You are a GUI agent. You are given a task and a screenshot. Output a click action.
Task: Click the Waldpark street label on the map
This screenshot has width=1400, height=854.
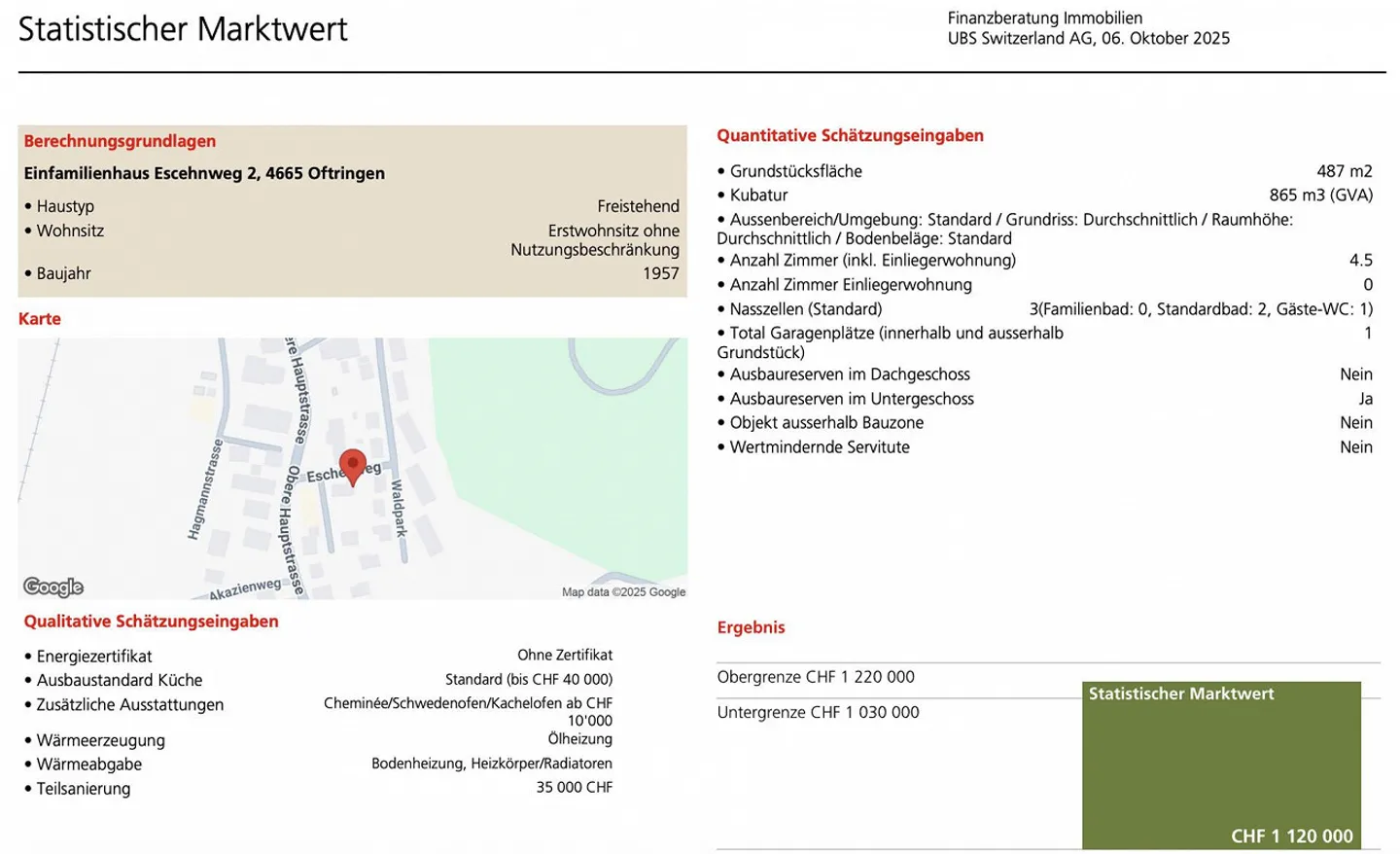[x=398, y=508]
